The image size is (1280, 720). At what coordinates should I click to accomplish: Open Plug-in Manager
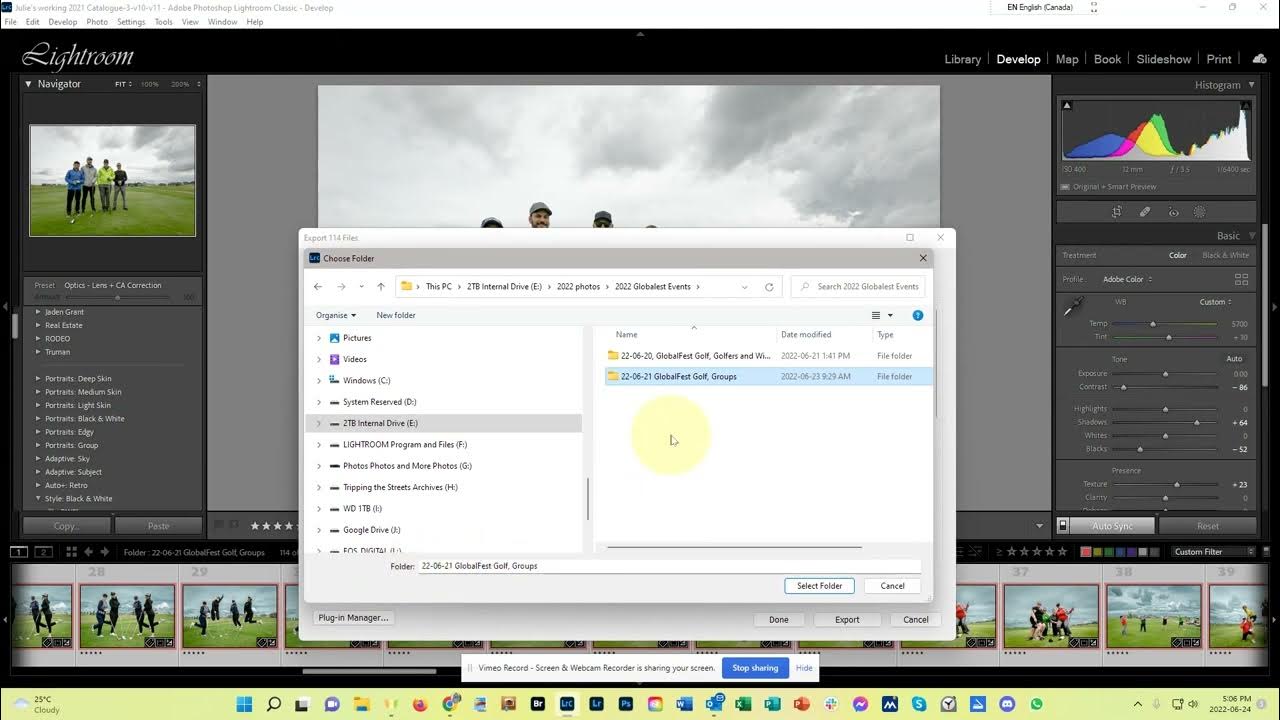coord(353,618)
